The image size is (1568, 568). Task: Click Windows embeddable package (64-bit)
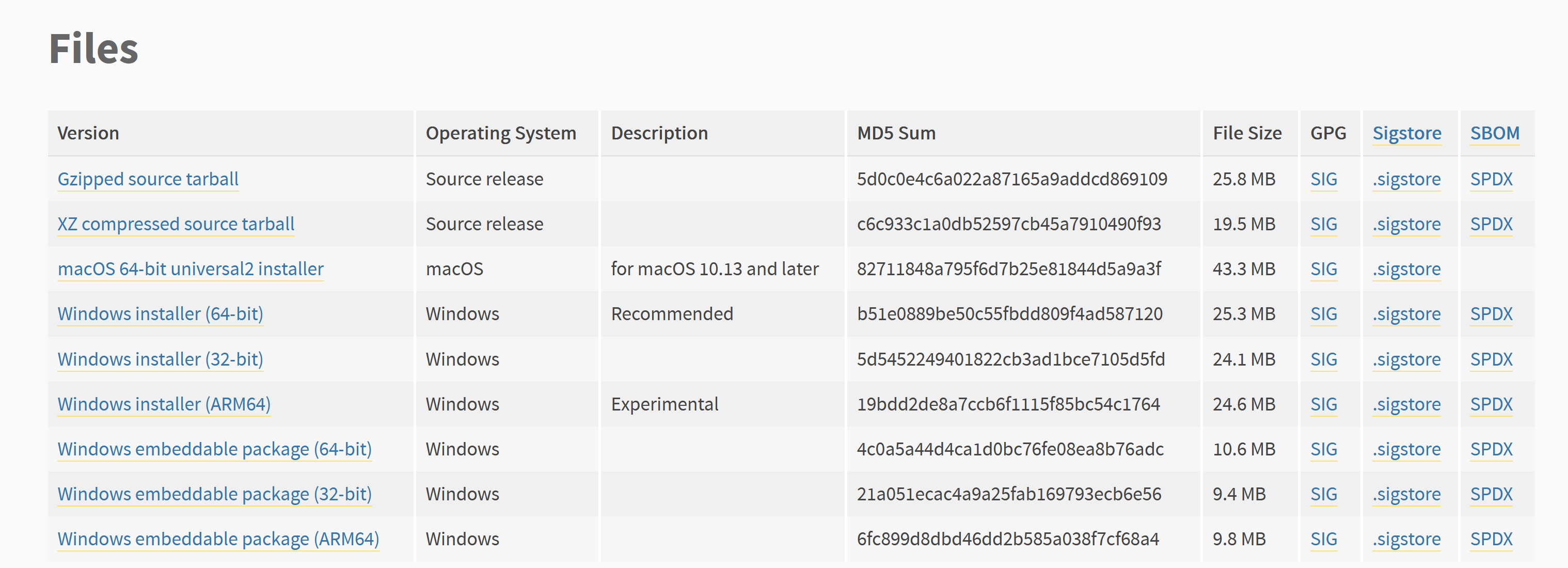214,449
